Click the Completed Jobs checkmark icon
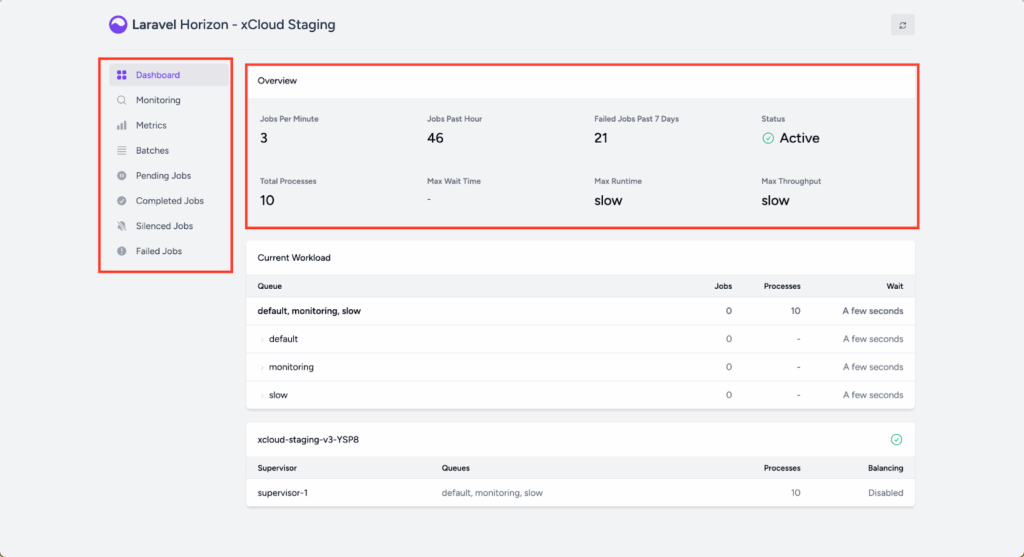Screen dimensions: 1024x557 click(122, 201)
